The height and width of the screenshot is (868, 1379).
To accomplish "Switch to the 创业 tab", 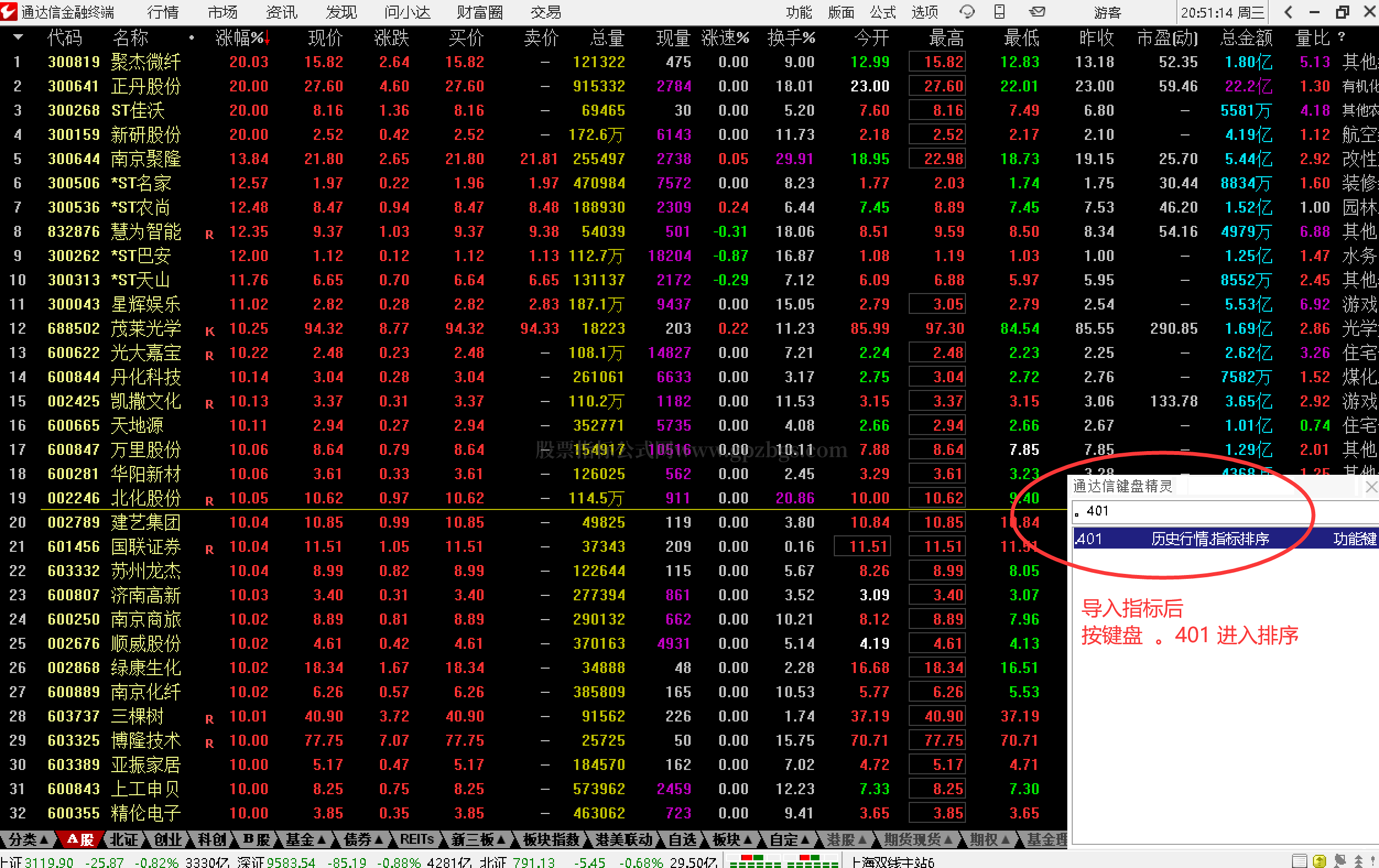I will pyautogui.click(x=168, y=839).
